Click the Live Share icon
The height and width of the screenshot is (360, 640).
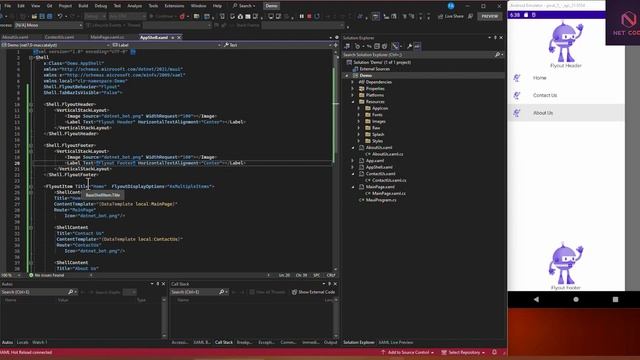click(440, 16)
